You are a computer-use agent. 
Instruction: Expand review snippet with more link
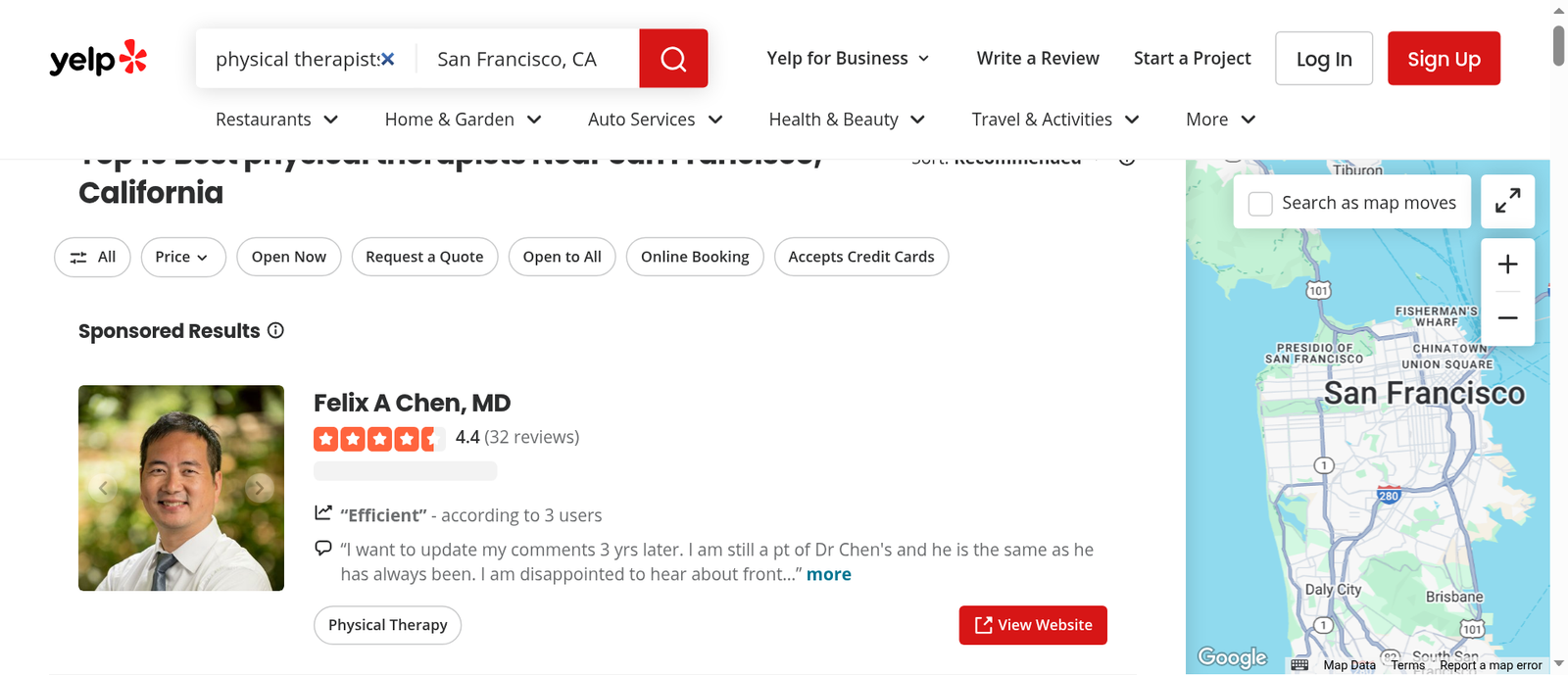click(x=829, y=574)
